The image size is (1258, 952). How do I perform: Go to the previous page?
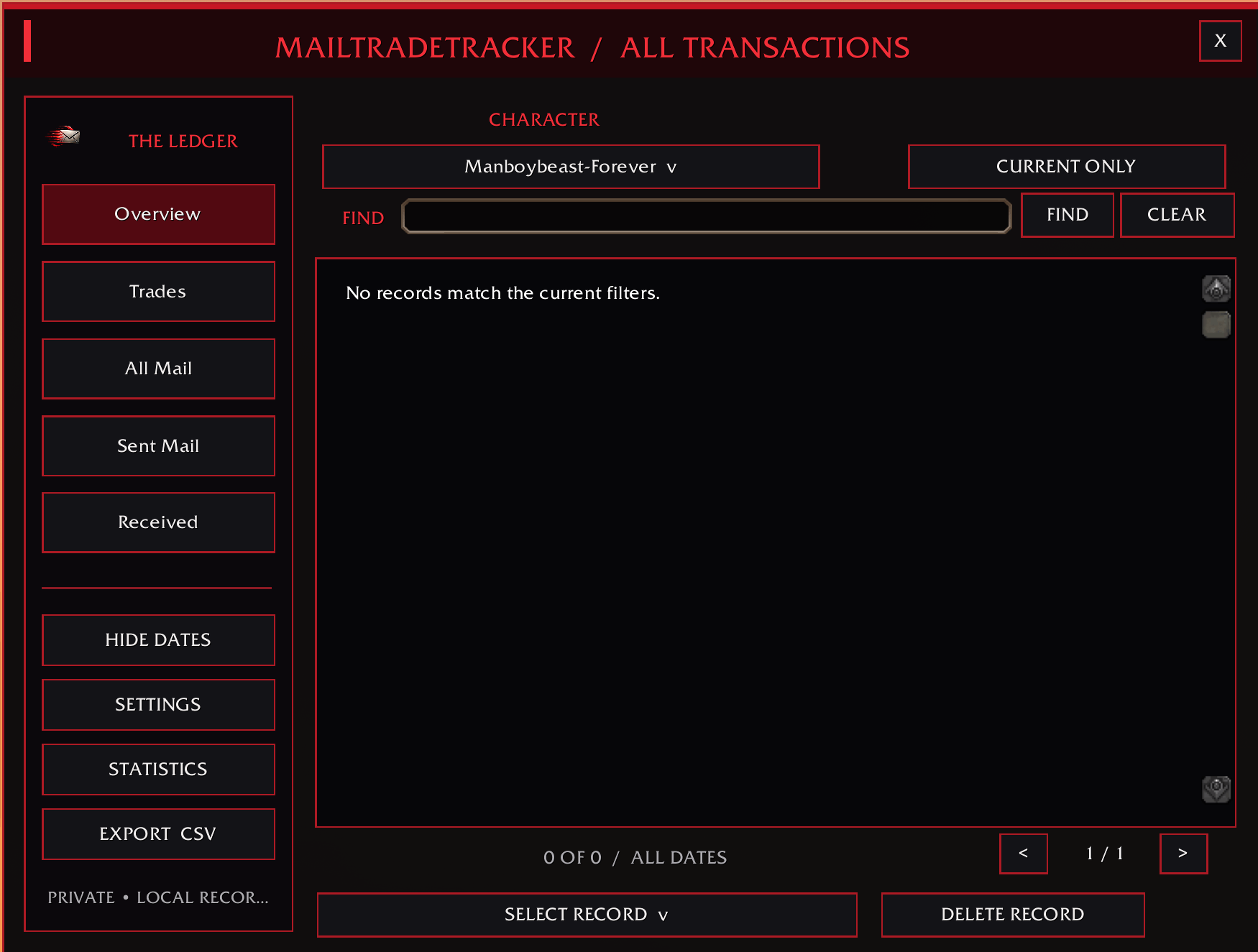tap(1024, 854)
